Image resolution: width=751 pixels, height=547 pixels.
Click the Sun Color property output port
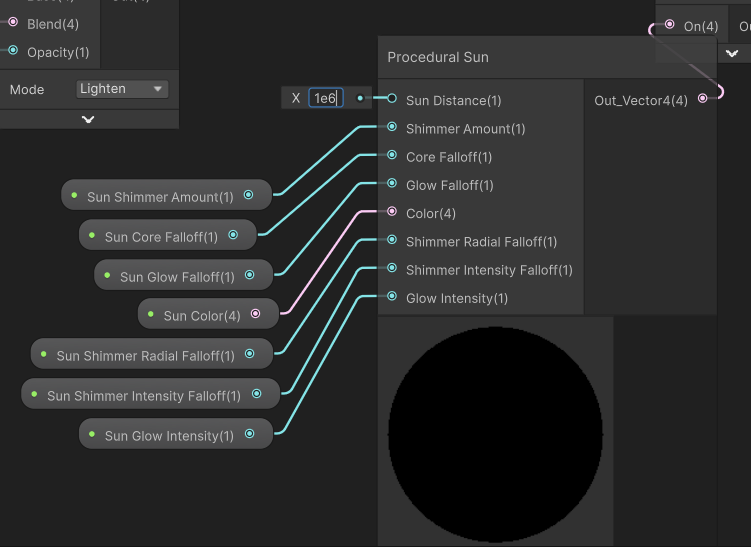coord(255,314)
